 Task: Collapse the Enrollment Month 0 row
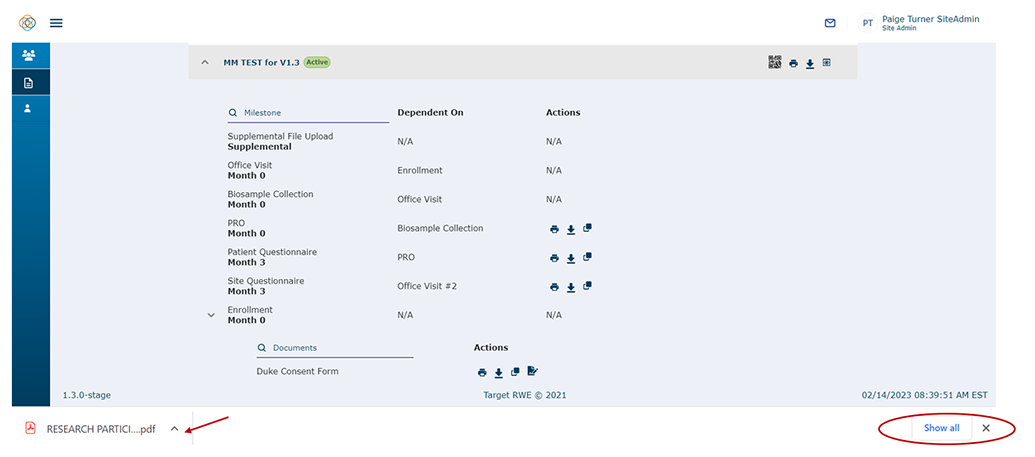tap(211, 316)
